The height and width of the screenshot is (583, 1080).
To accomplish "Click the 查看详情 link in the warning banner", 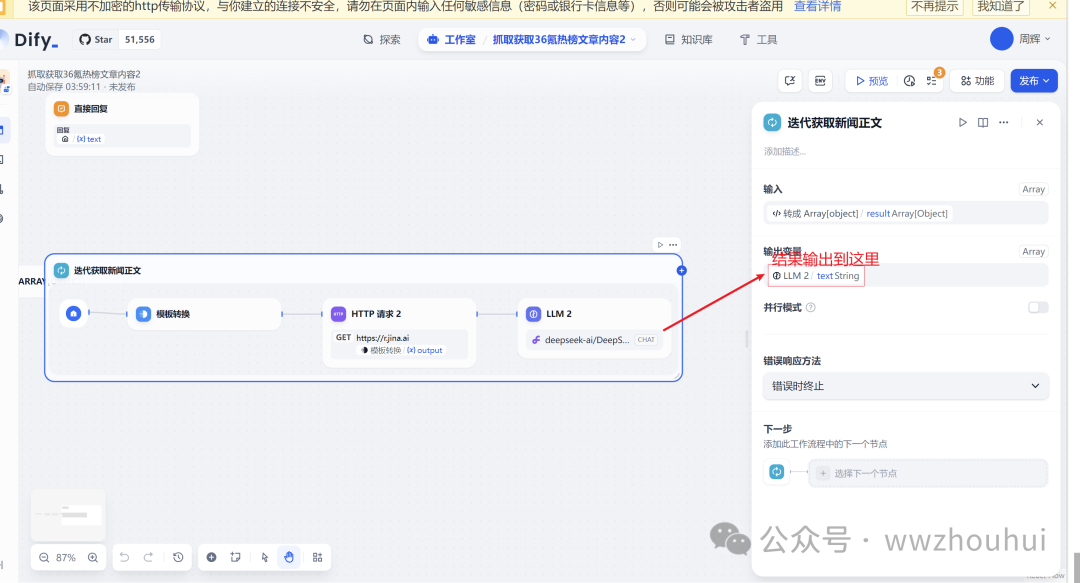I will (818, 7).
